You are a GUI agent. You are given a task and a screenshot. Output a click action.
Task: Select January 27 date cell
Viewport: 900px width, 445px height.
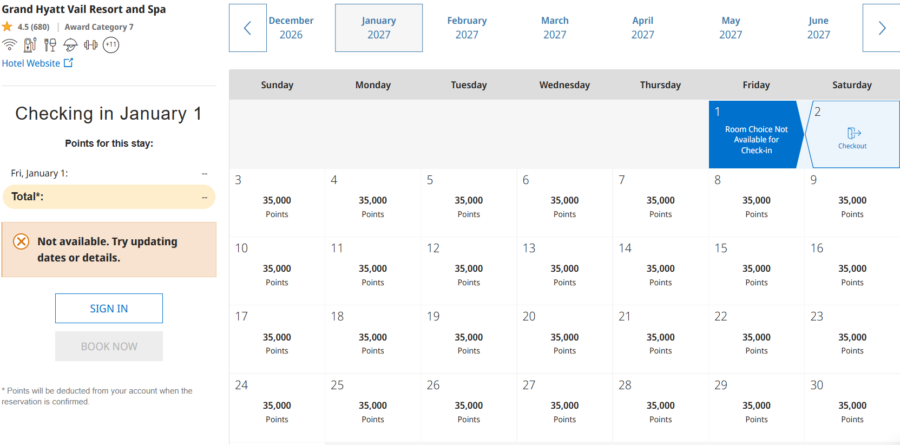pos(564,407)
